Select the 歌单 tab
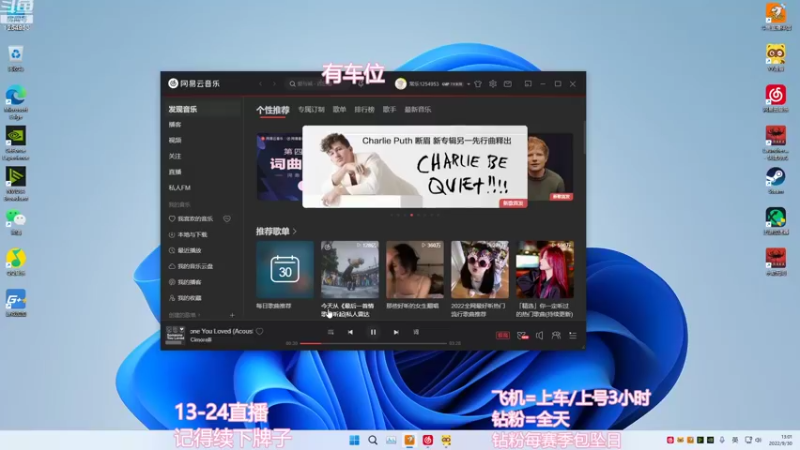The height and width of the screenshot is (450, 800). (x=340, y=110)
